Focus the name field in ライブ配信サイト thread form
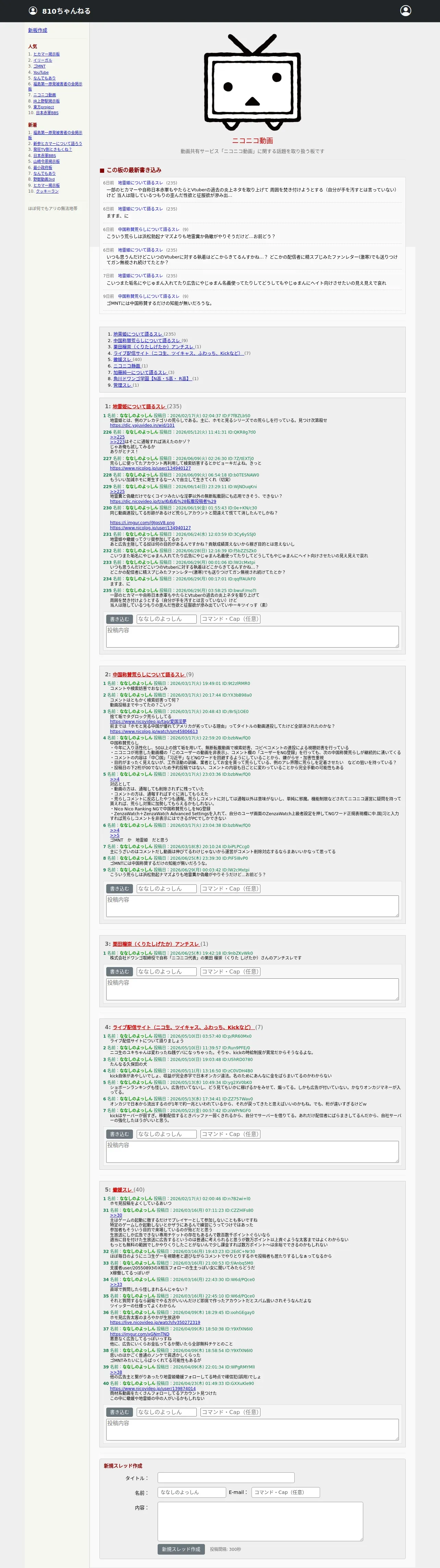Image resolution: width=440 pixels, height=1568 pixels. pos(166,1134)
